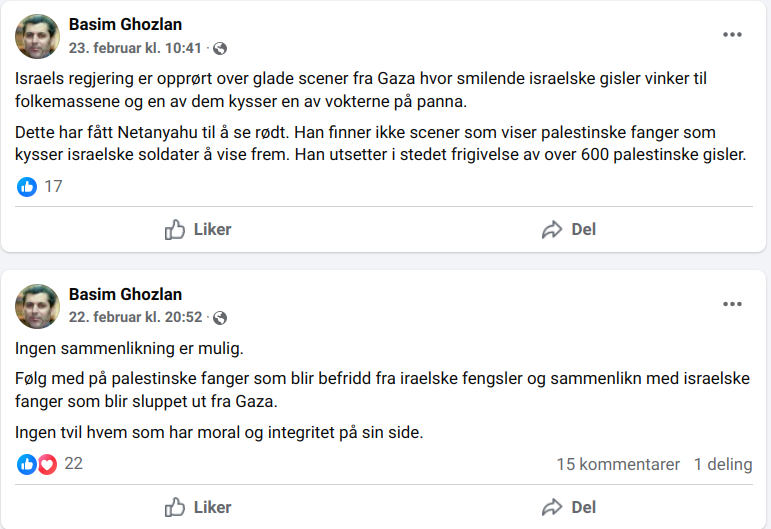771x529 pixels.
Task: Open Basim Ghozlan profile name link, second post
Action: tap(125, 295)
